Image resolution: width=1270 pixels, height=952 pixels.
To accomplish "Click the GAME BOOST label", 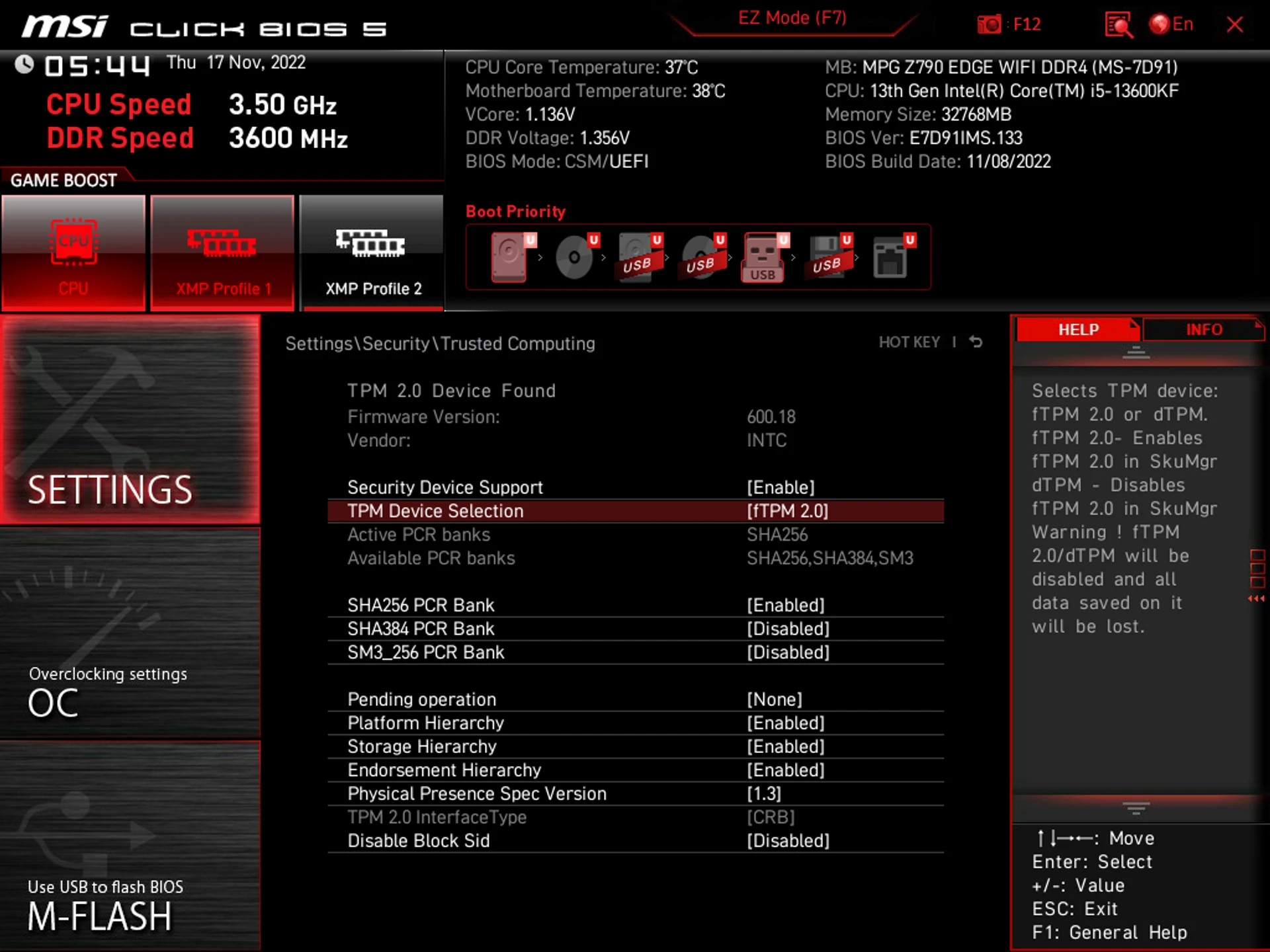I will (x=63, y=180).
